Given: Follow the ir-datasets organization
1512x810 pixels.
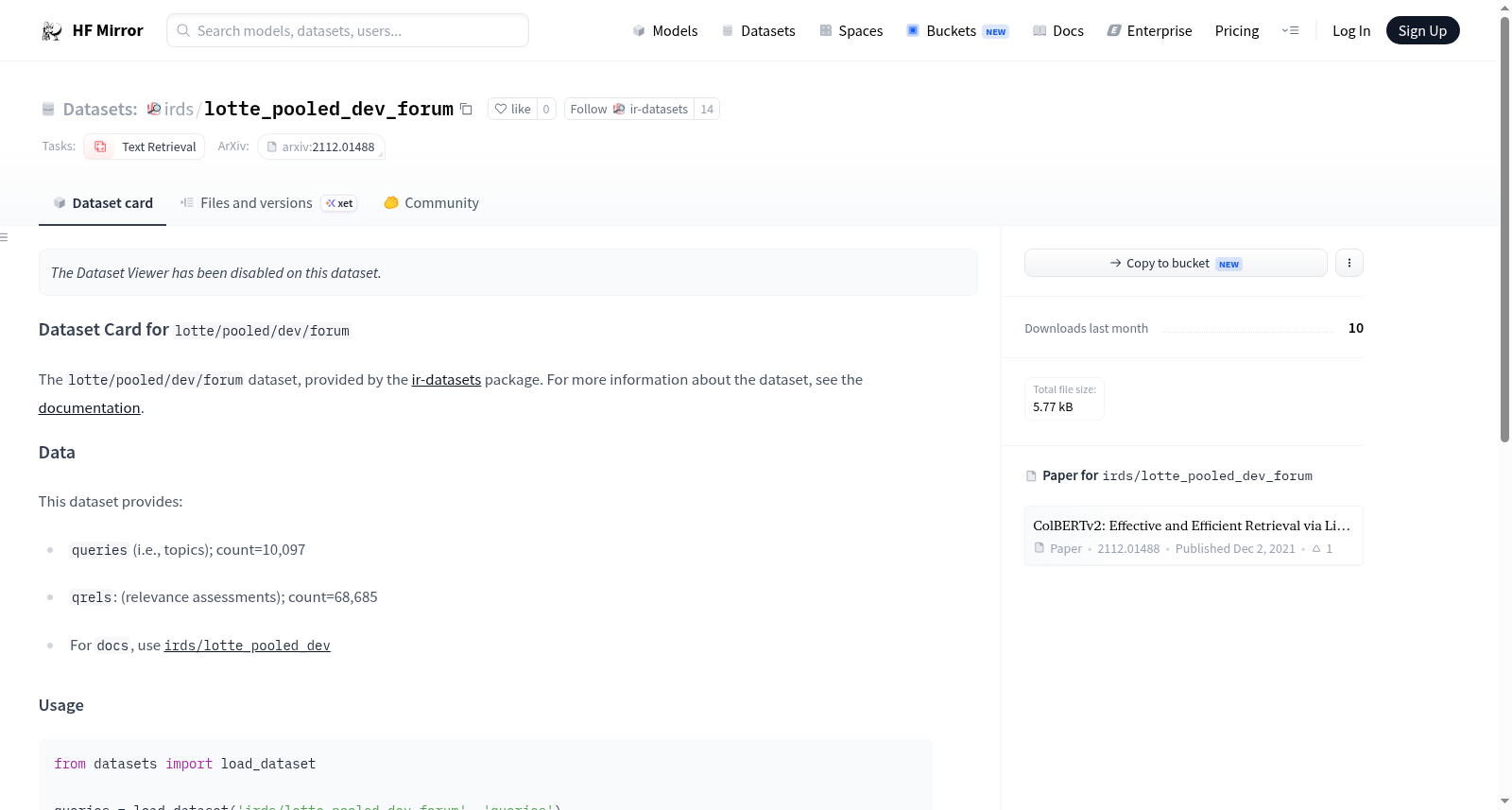Looking at the screenshot, I should point(629,109).
